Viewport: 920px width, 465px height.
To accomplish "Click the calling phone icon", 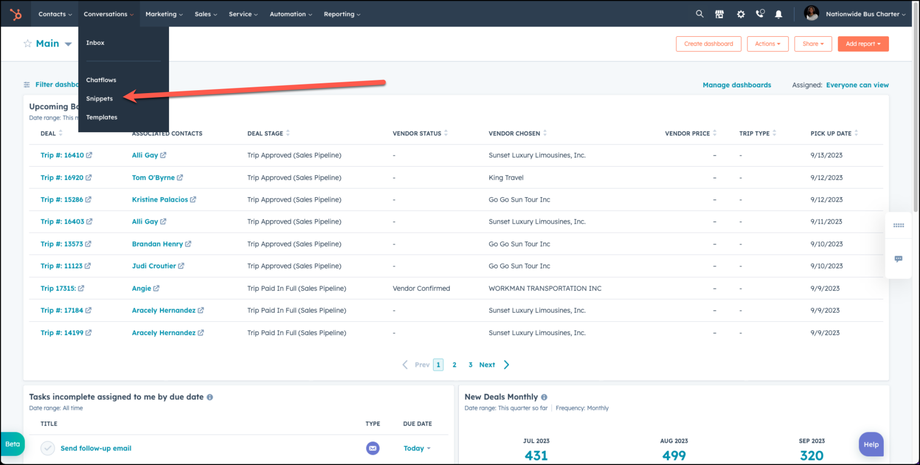I will (760, 14).
